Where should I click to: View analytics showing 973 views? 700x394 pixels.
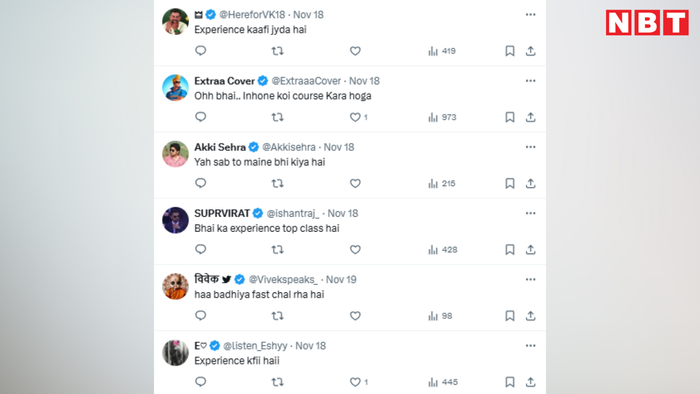point(442,117)
